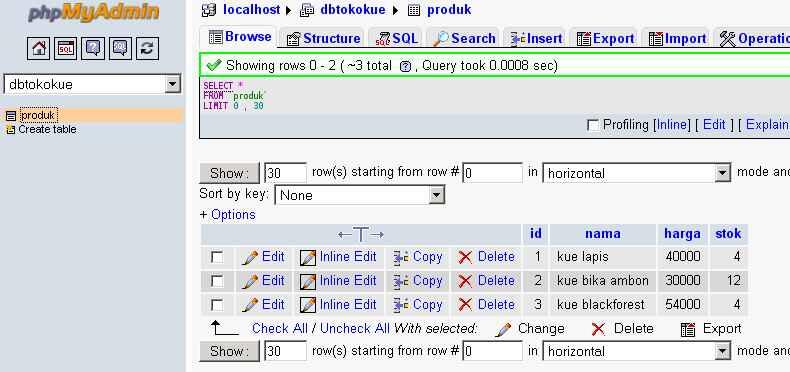Click the top Show button
Screen dimensions: 790x372
(x=229, y=173)
